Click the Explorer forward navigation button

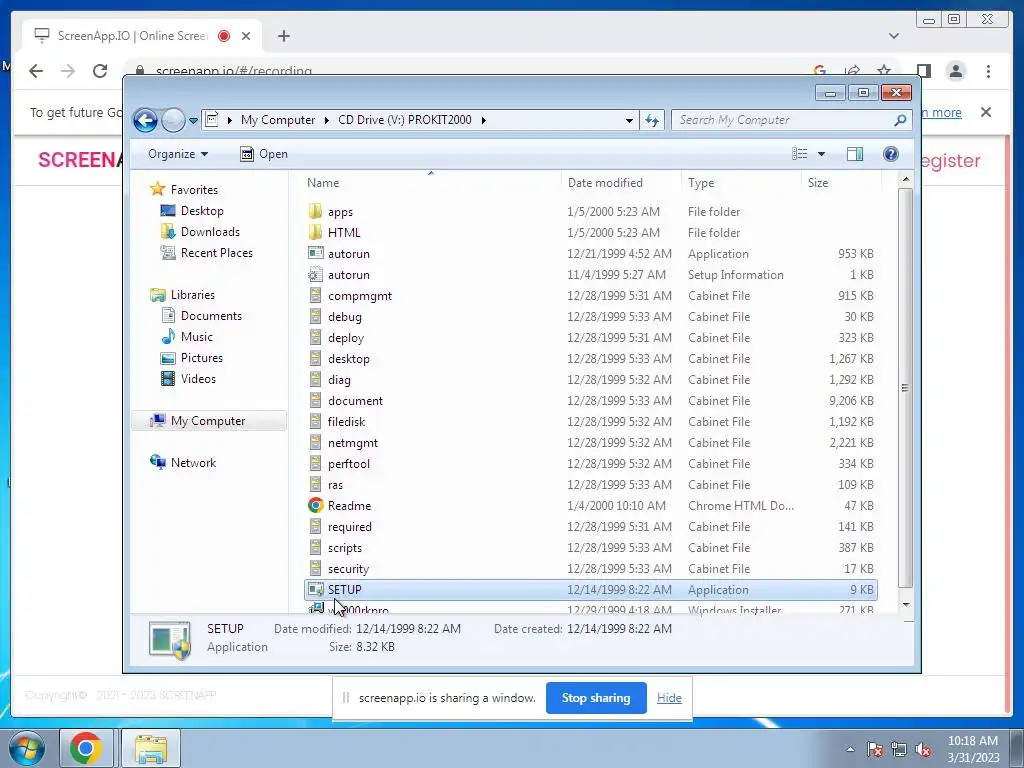click(x=173, y=120)
